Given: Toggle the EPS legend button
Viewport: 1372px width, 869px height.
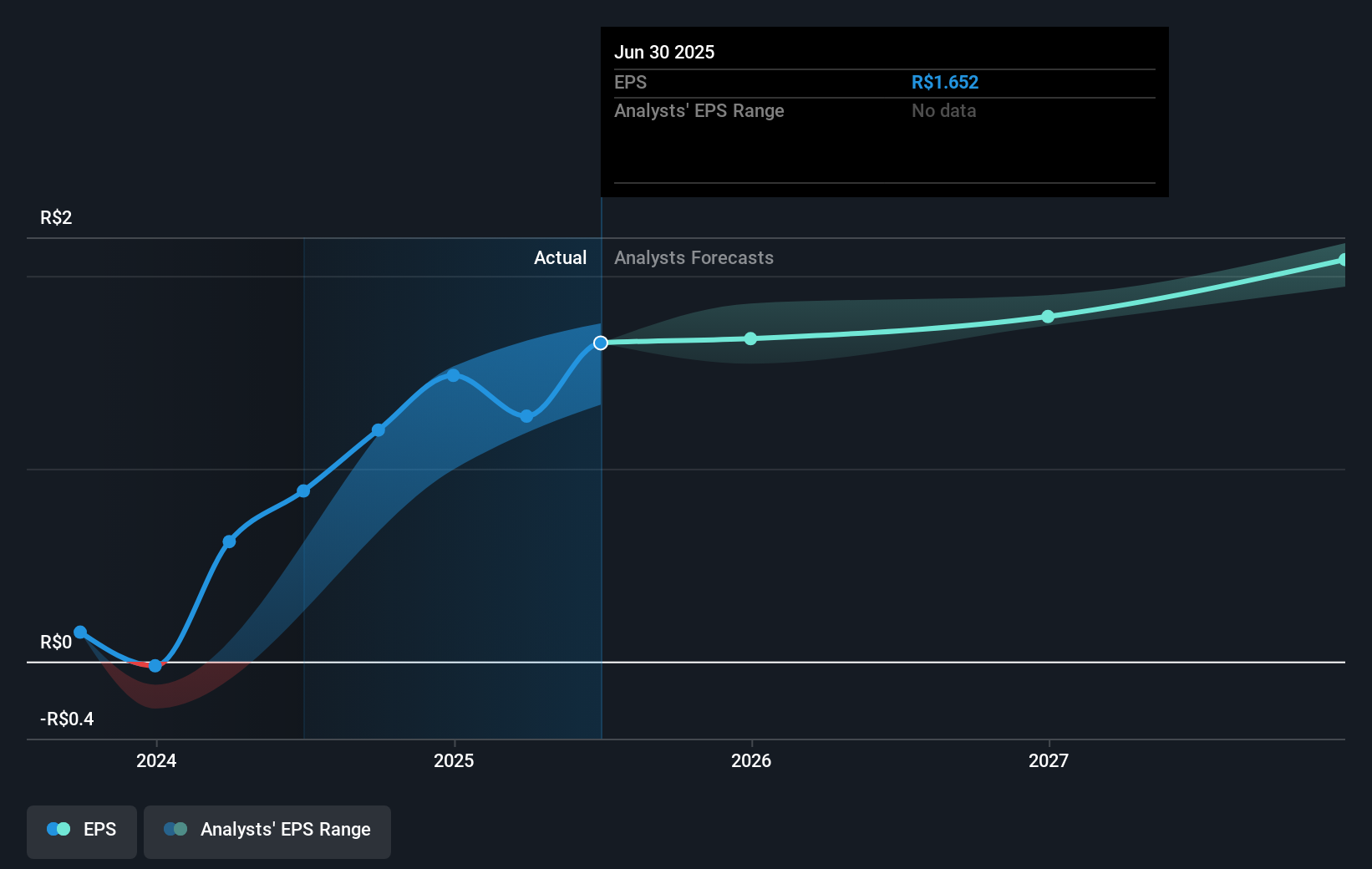Looking at the screenshot, I should (82, 831).
